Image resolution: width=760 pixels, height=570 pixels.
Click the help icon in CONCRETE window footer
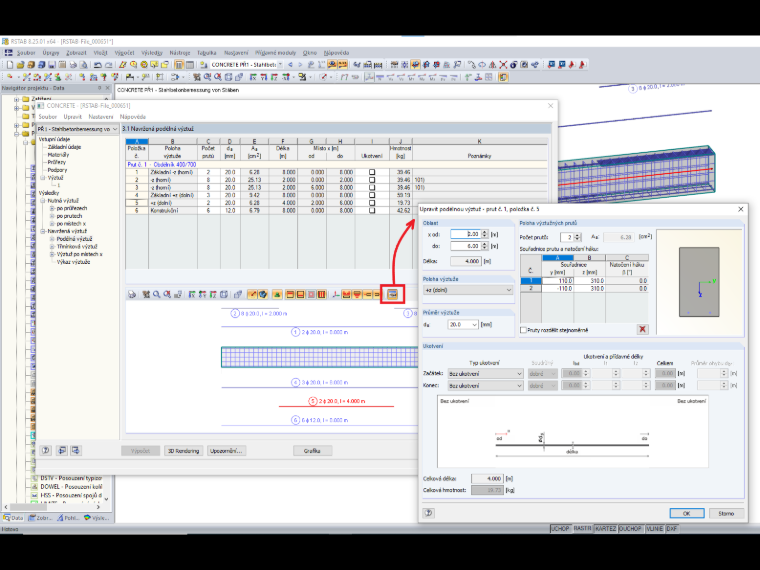click(x=46, y=450)
